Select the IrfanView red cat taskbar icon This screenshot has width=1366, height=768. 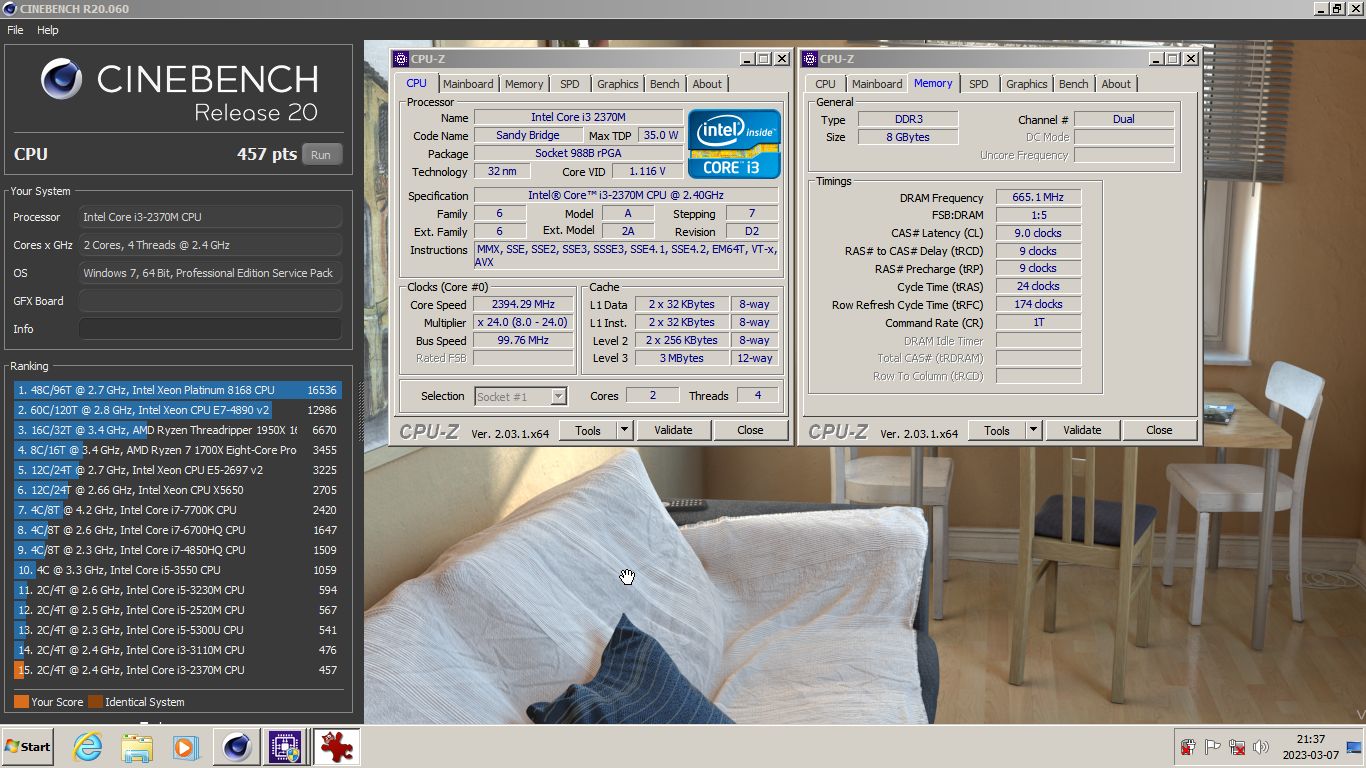click(x=336, y=747)
